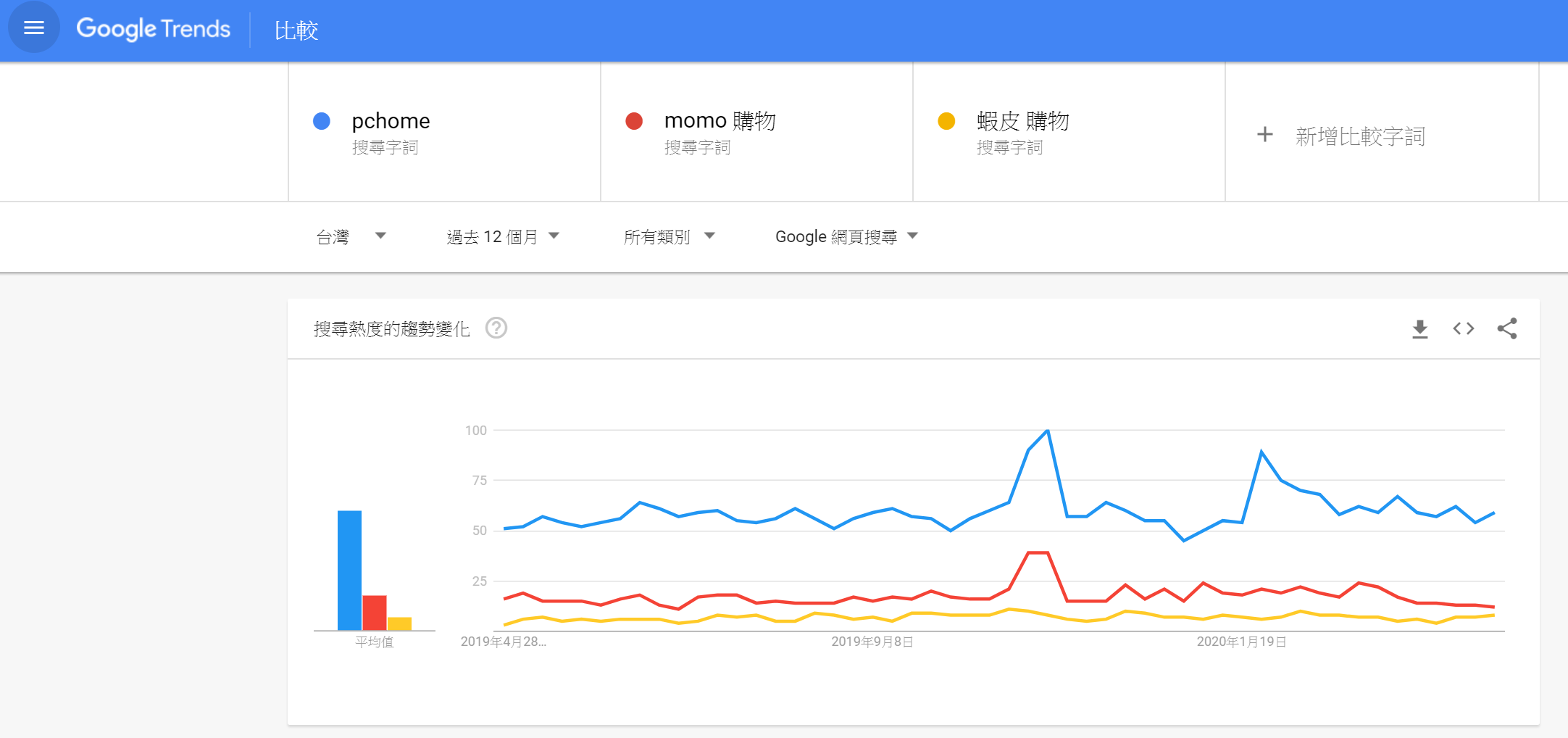Edit the momo 購物 search term

(x=720, y=121)
